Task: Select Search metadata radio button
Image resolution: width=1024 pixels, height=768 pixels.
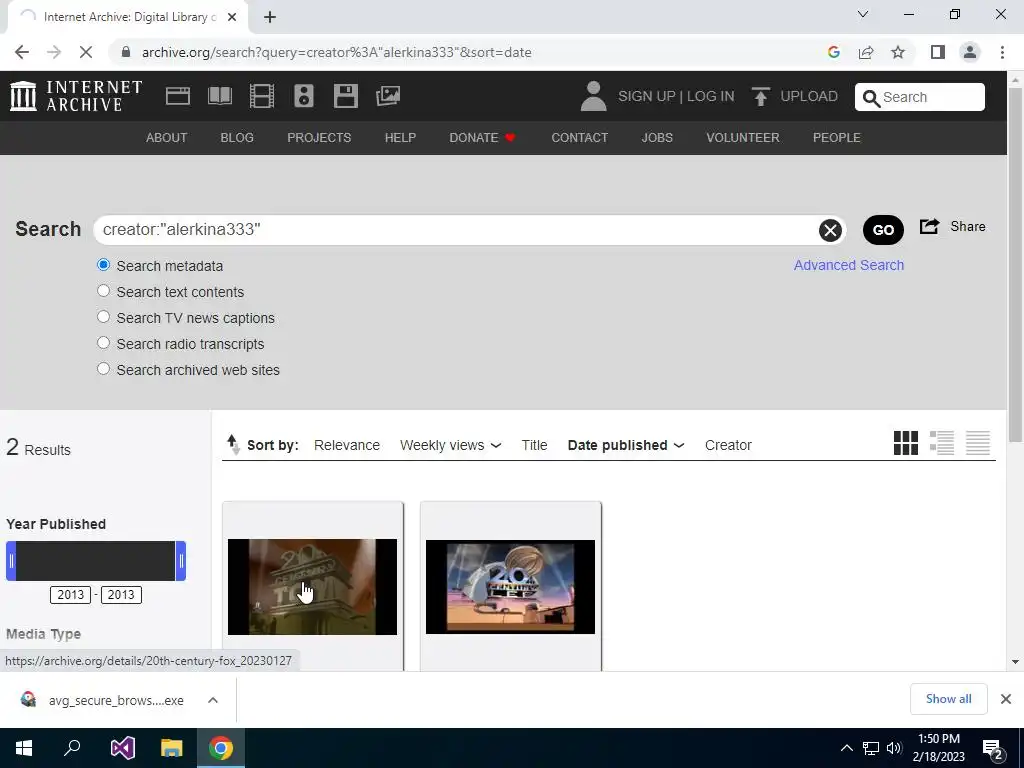Action: (x=103, y=265)
